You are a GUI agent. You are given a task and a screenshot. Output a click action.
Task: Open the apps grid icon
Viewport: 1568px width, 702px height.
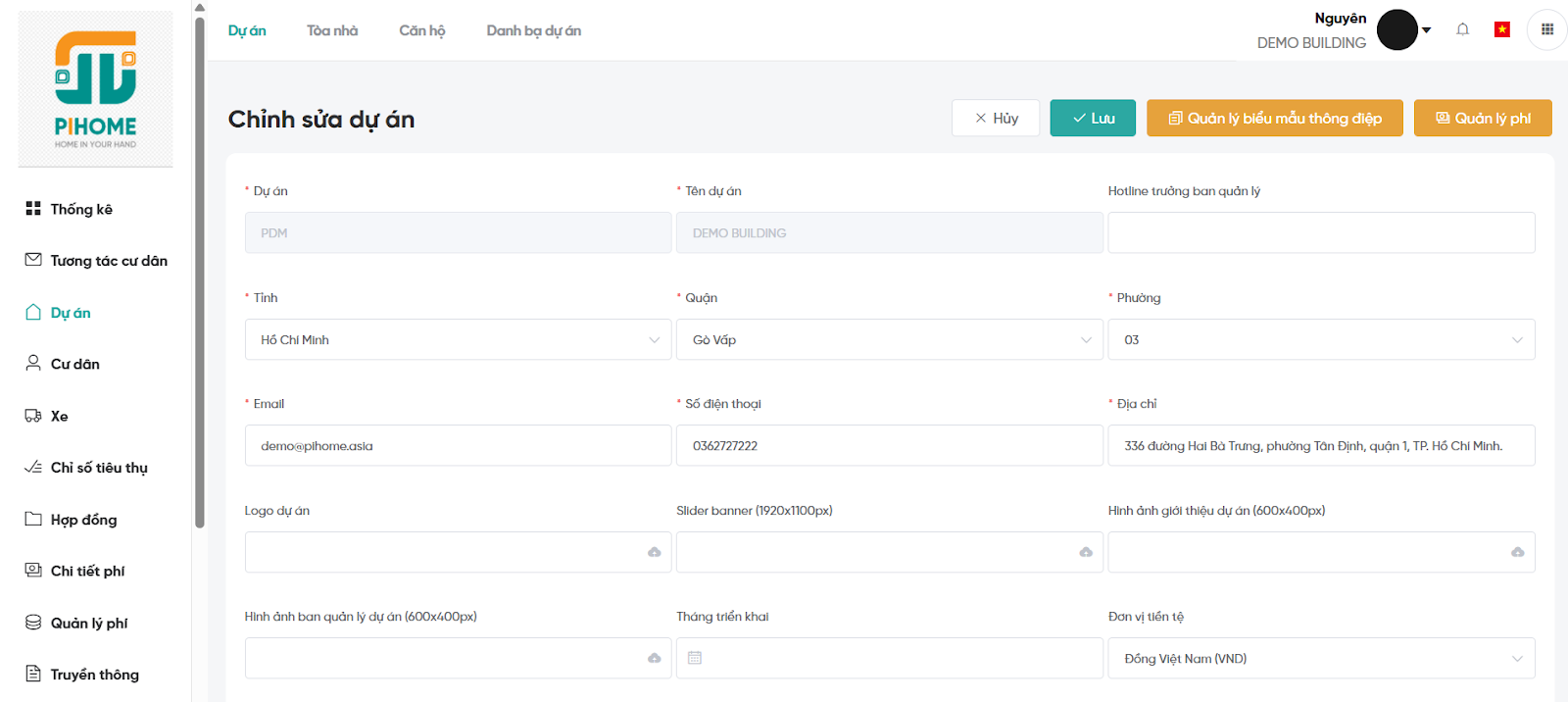pyautogui.click(x=1547, y=29)
